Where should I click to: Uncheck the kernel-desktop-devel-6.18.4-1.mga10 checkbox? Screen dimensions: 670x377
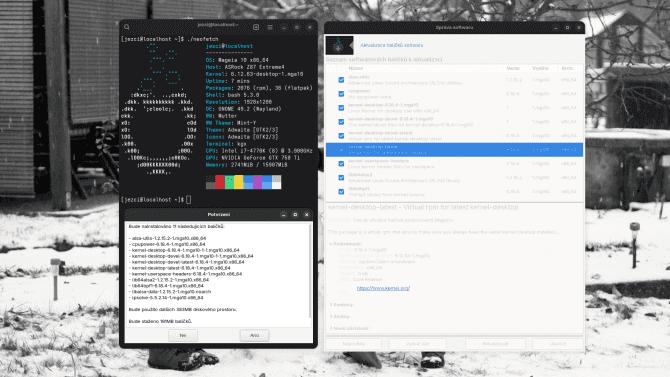pos(341,122)
